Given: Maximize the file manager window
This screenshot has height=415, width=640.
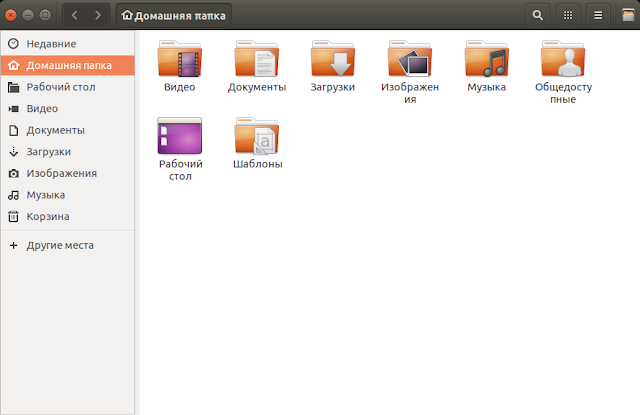Looking at the screenshot, I should point(45,16).
